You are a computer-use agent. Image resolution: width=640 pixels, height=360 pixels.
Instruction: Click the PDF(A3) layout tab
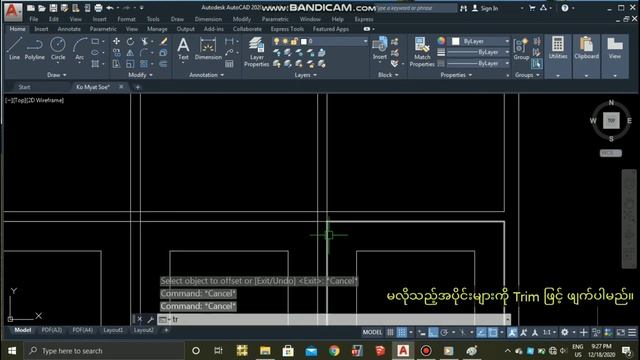coord(52,330)
